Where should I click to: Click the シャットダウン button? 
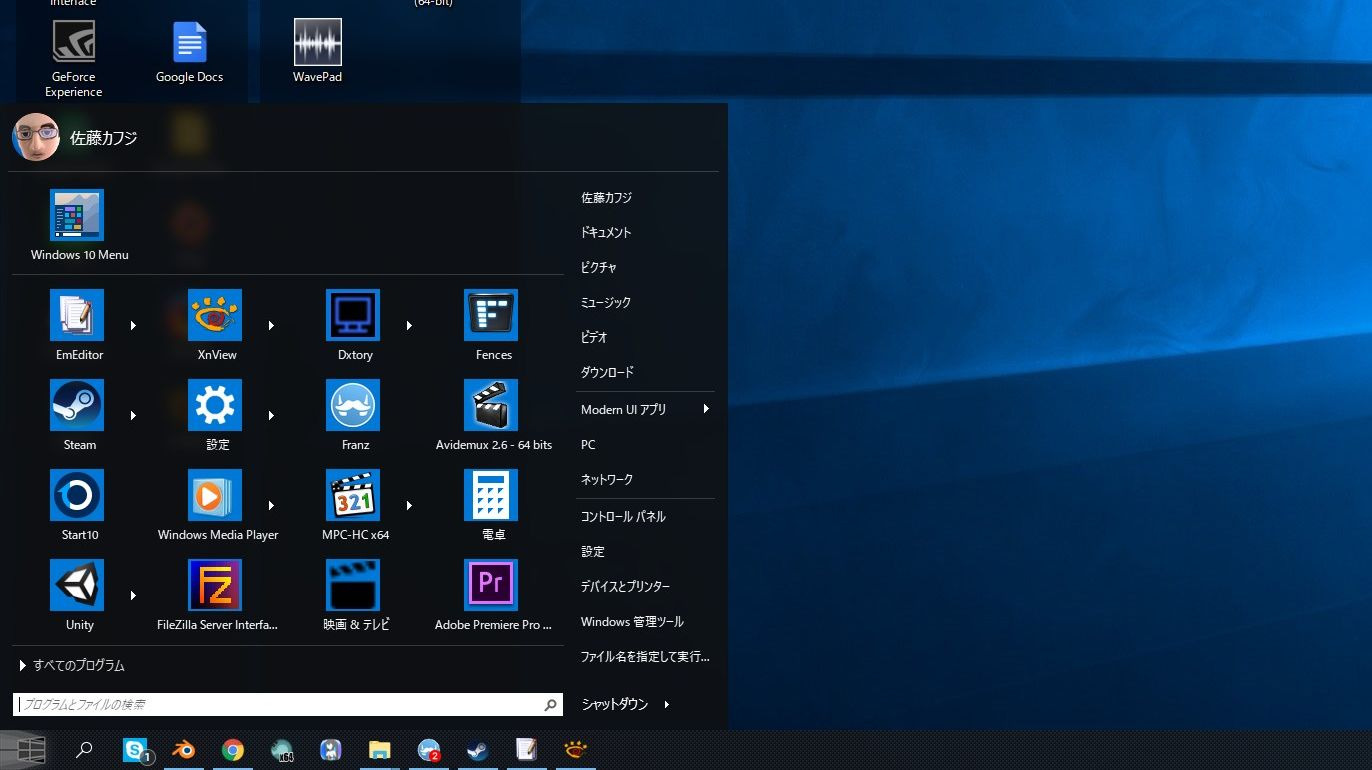[x=614, y=704]
